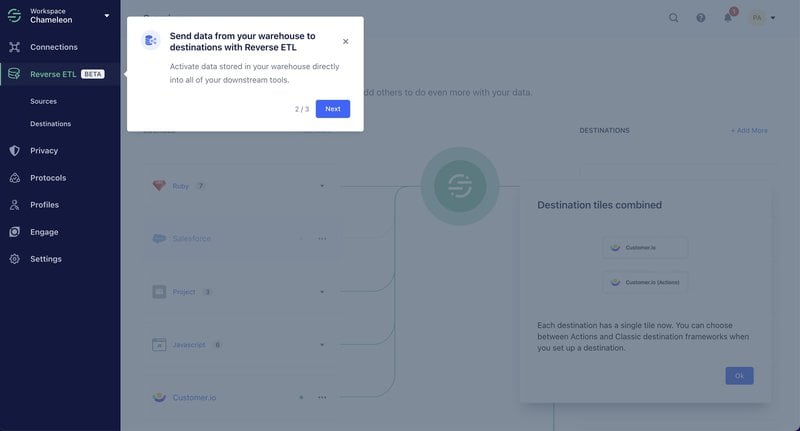800x431 pixels.
Task: Click Ok in Destination tiles dialog
Action: [739, 376]
